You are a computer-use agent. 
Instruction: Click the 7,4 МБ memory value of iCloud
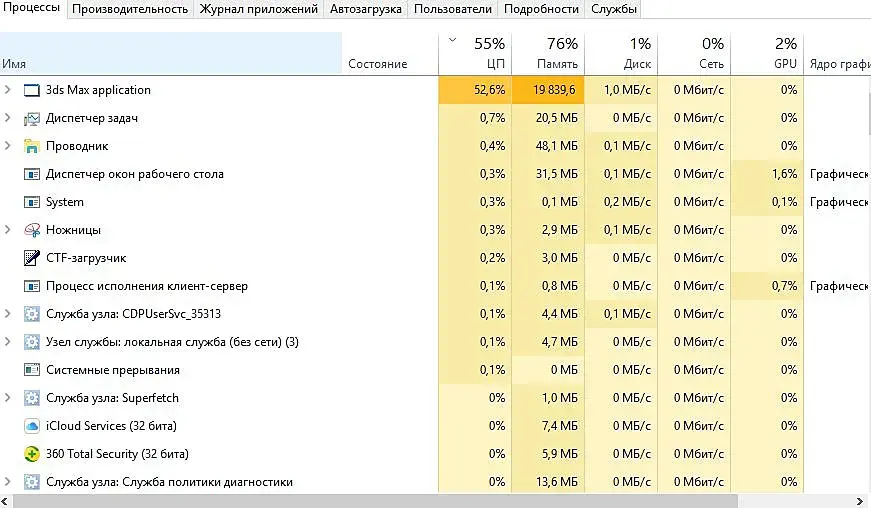[560, 426]
